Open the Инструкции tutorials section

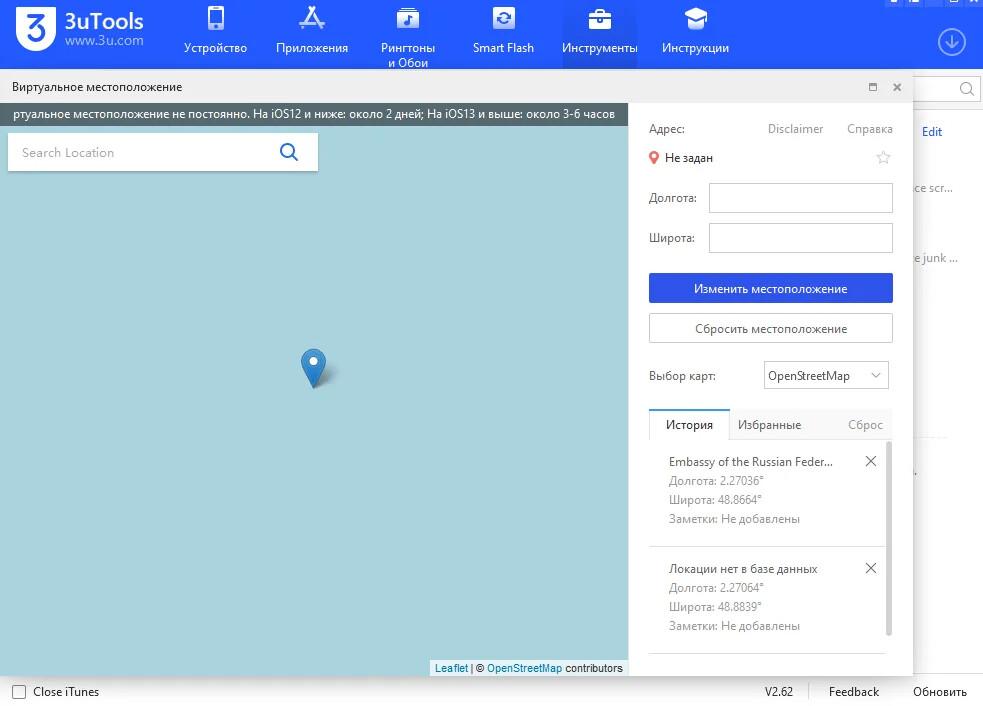pyautogui.click(x=695, y=32)
